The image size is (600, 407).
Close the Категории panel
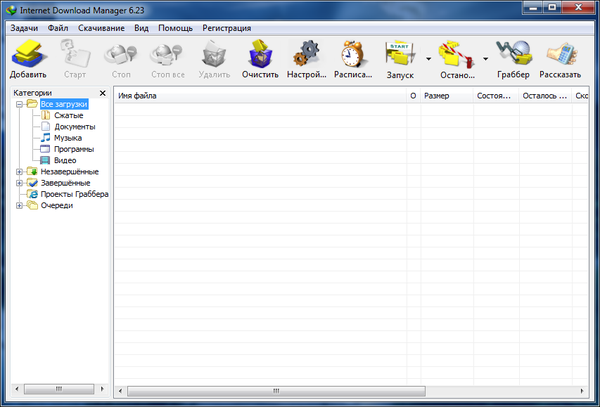102,93
